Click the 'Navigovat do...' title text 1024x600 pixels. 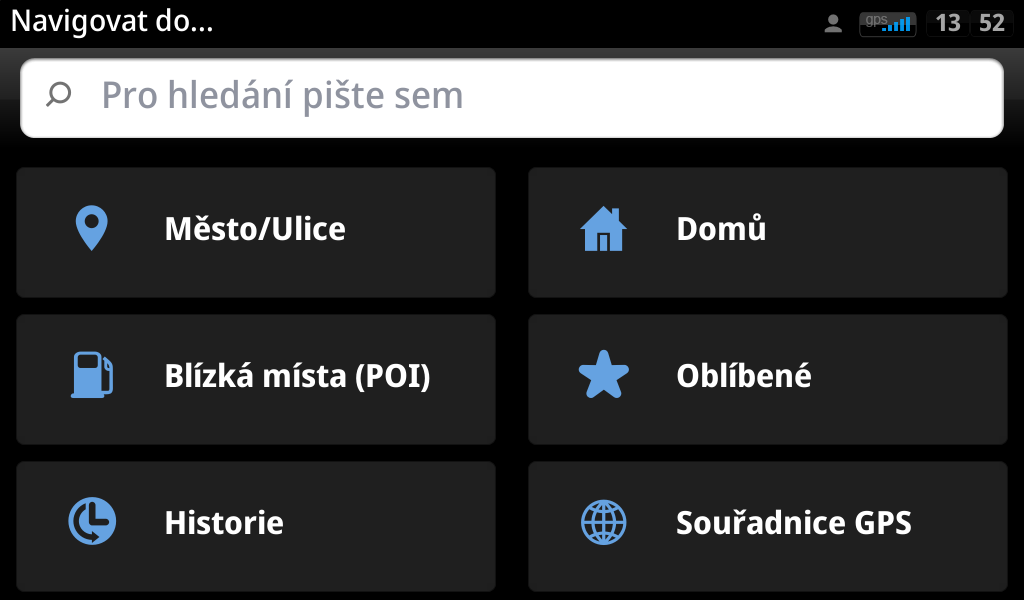tap(112, 22)
